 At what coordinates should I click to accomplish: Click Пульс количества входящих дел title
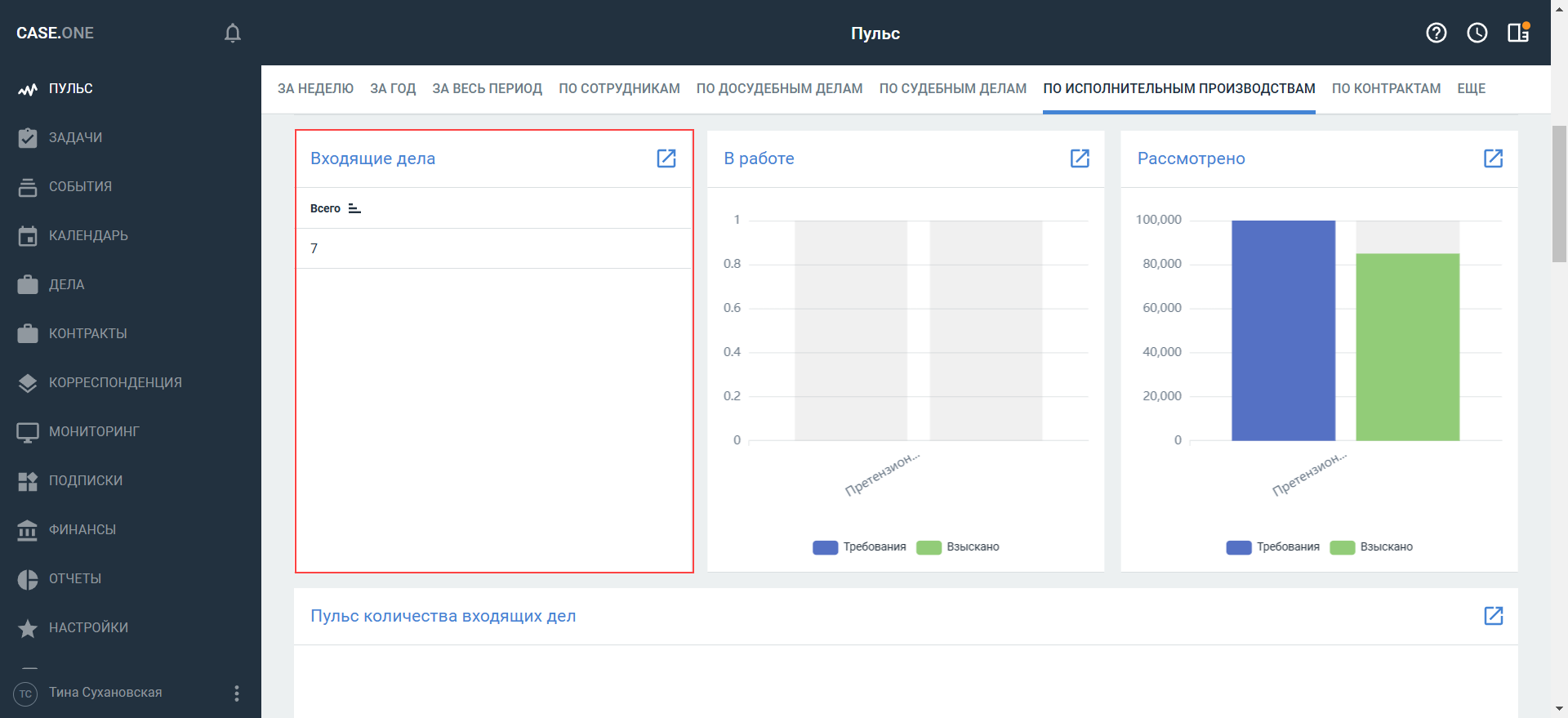pos(443,616)
